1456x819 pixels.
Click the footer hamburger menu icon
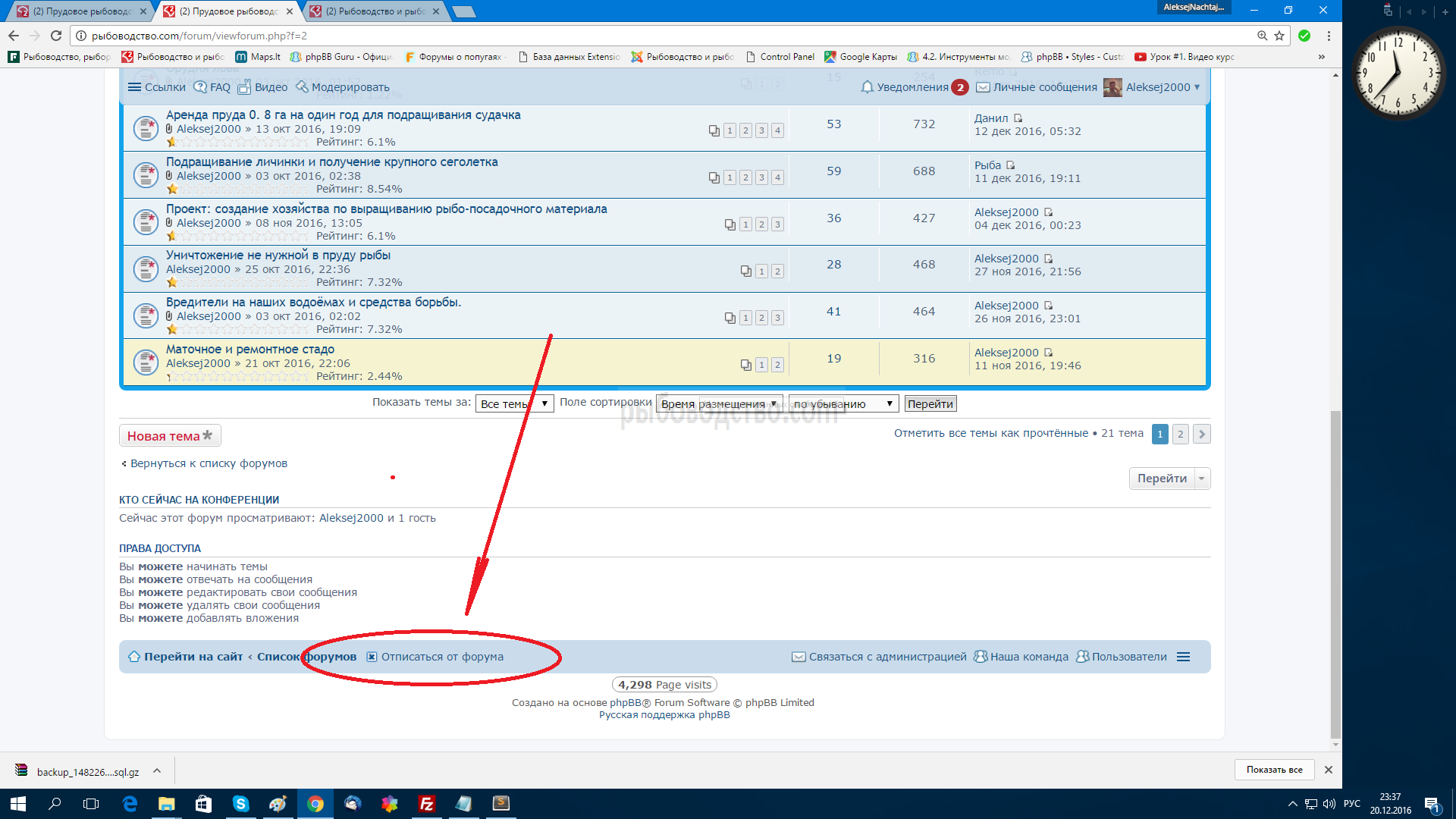point(1183,657)
